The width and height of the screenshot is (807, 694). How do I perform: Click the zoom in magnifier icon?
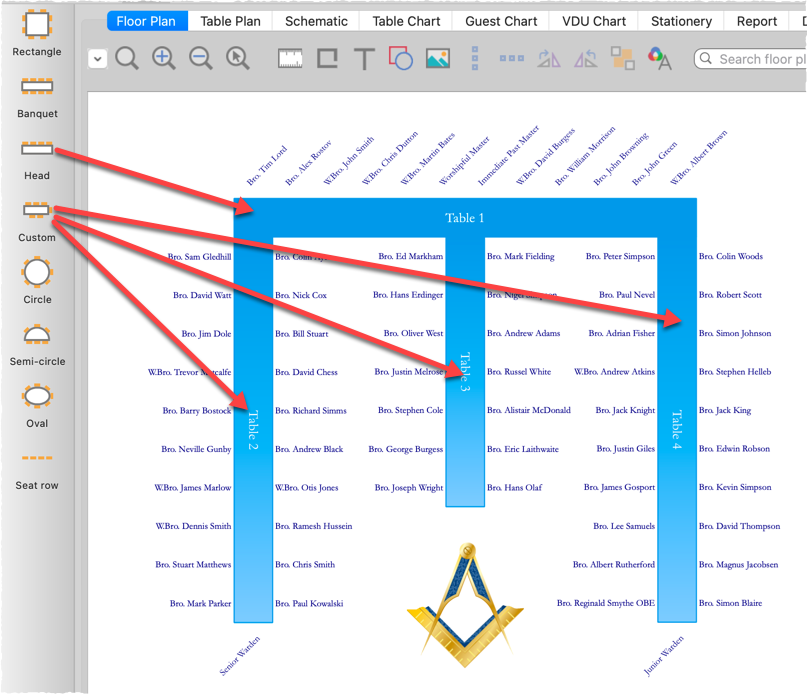(x=163, y=58)
